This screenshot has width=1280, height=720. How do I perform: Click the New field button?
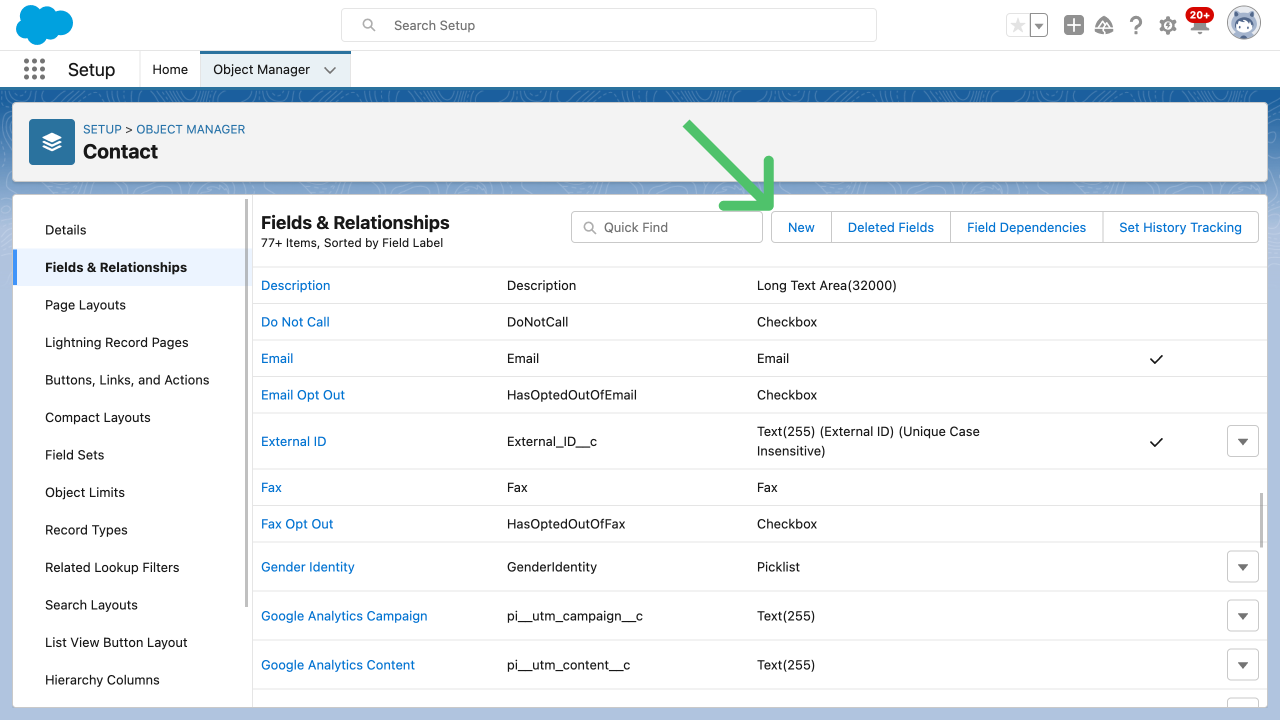point(801,227)
